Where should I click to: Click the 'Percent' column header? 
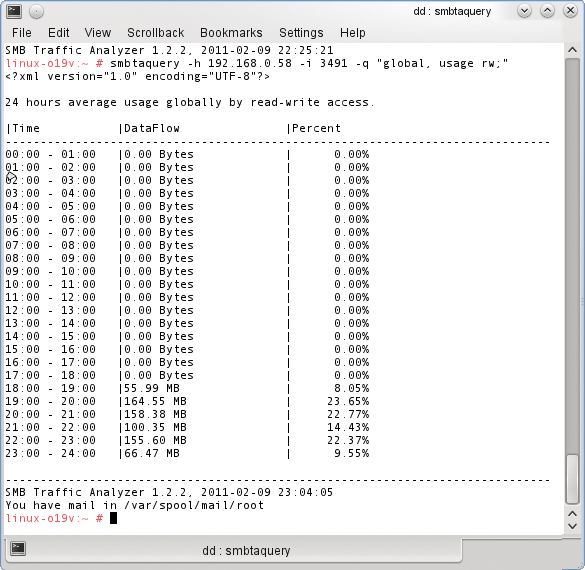tap(316, 128)
